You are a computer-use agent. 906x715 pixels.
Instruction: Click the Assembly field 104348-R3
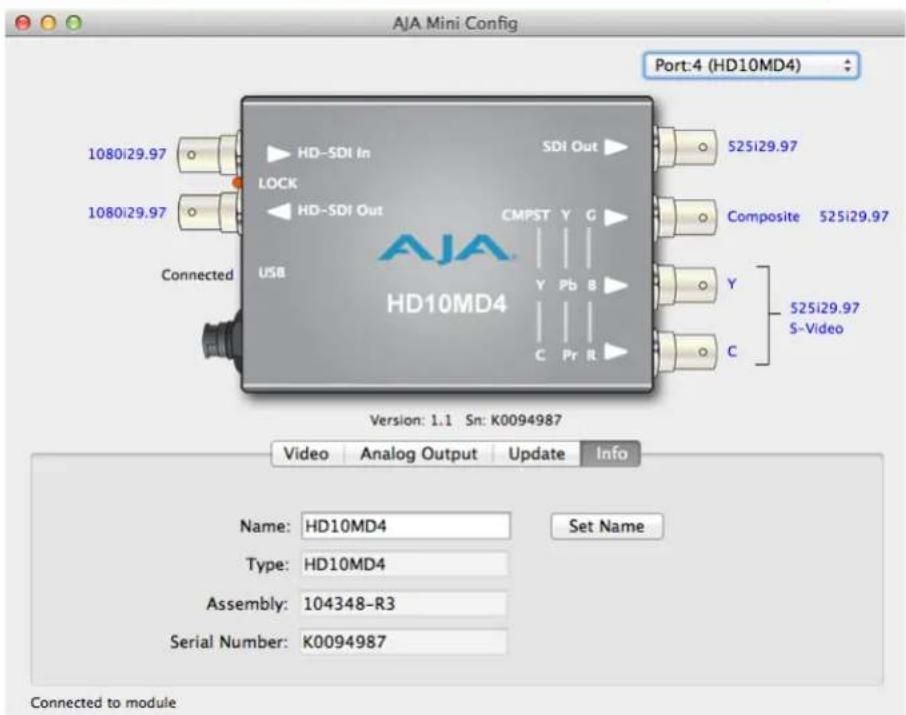[403, 604]
